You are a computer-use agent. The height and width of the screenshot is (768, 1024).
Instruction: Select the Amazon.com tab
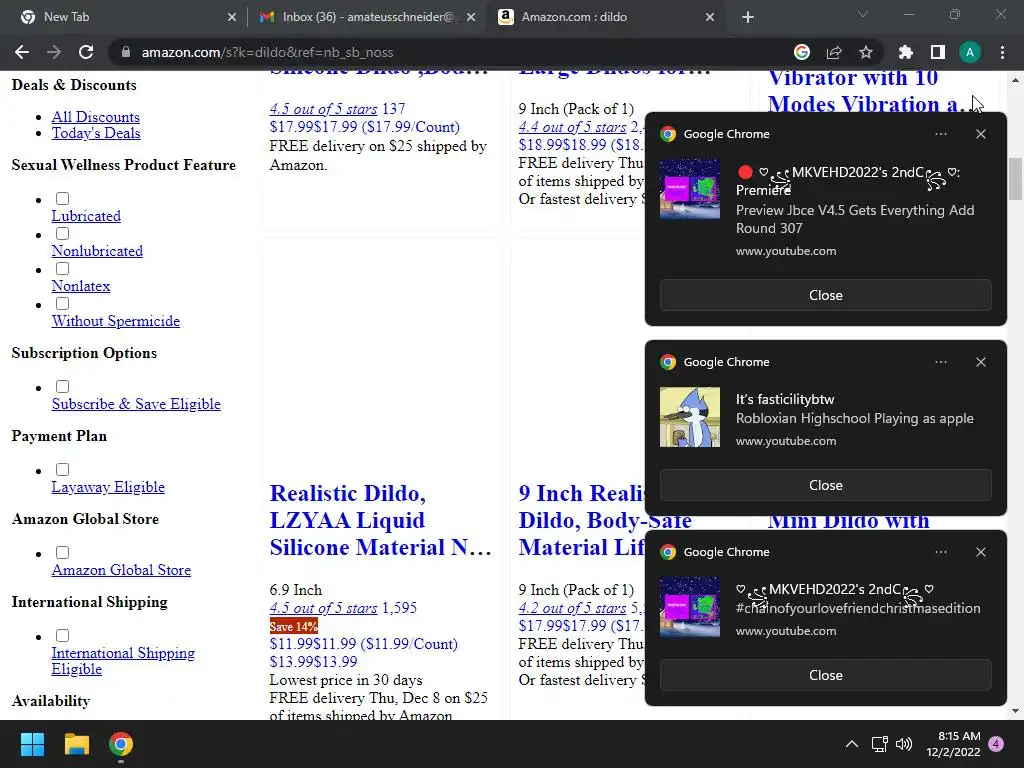point(604,17)
